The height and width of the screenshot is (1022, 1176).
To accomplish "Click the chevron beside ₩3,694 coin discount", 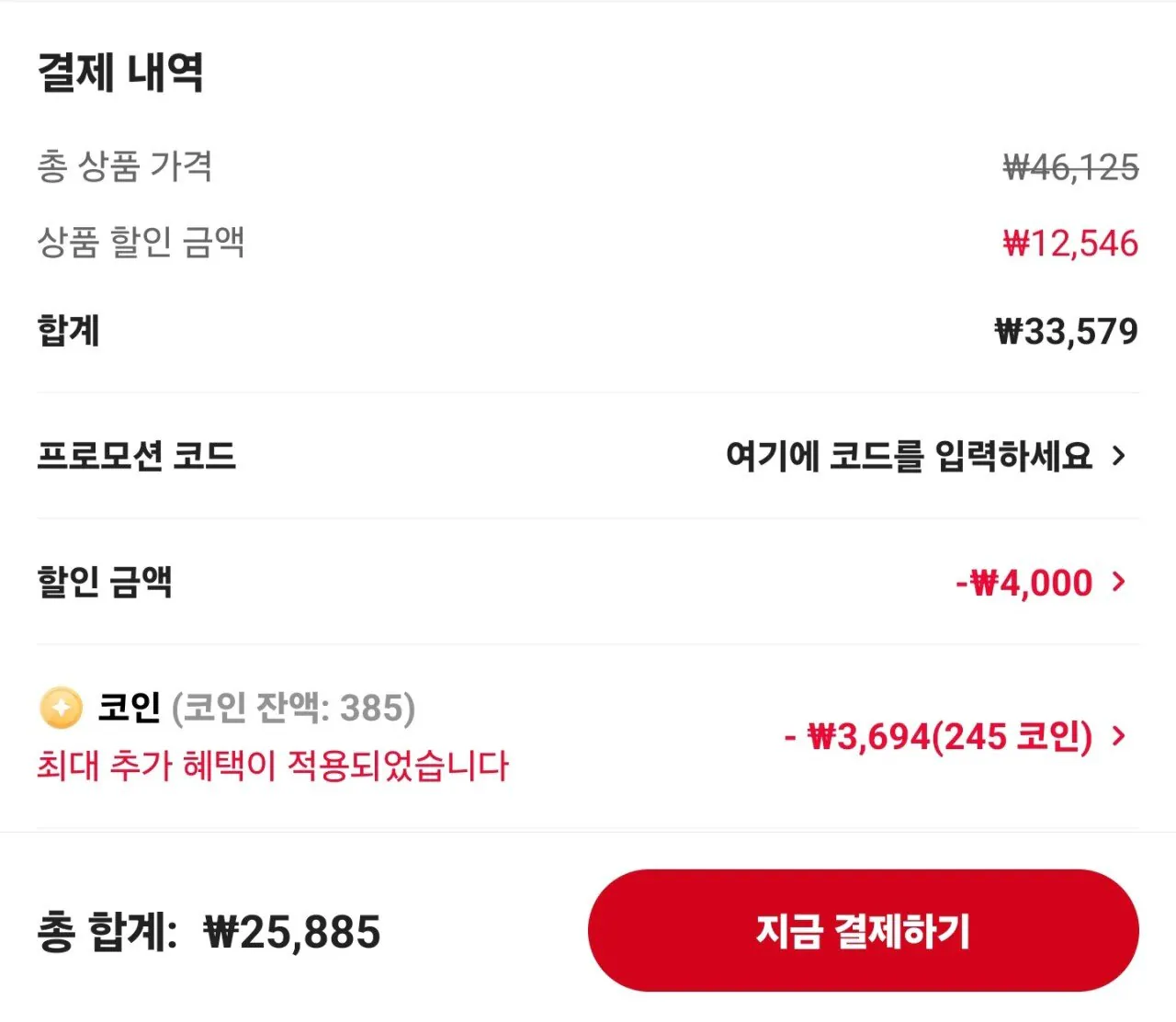I will [1119, 735].
